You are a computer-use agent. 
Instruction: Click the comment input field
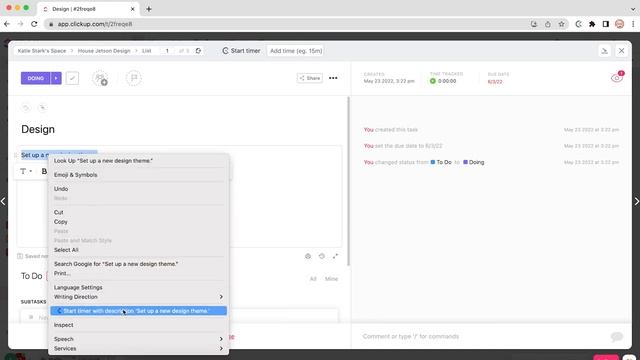482,336
